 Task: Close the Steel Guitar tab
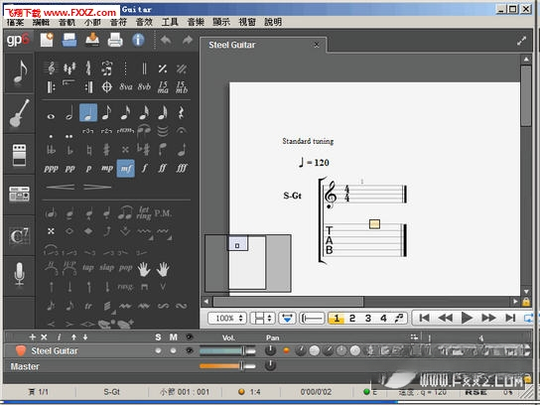(x=316, y=45)
